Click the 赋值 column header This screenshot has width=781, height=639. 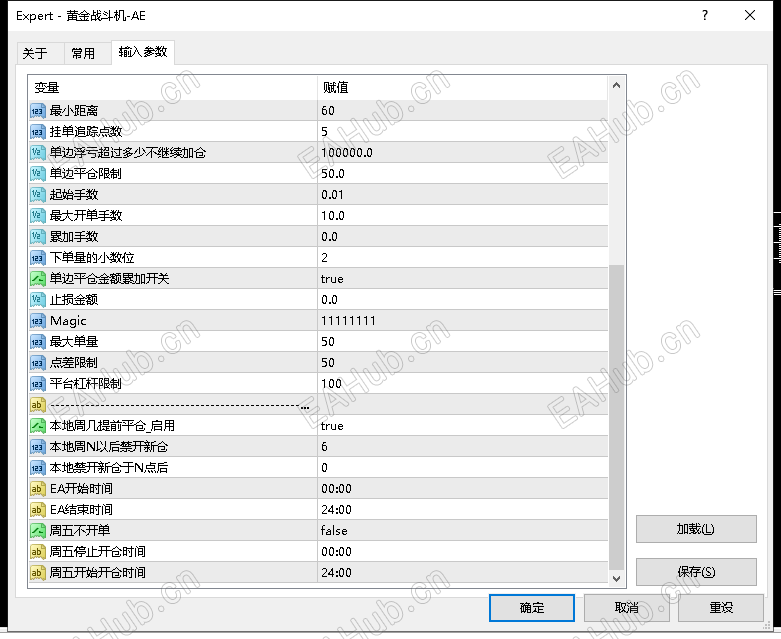click(x=463, y=88)
